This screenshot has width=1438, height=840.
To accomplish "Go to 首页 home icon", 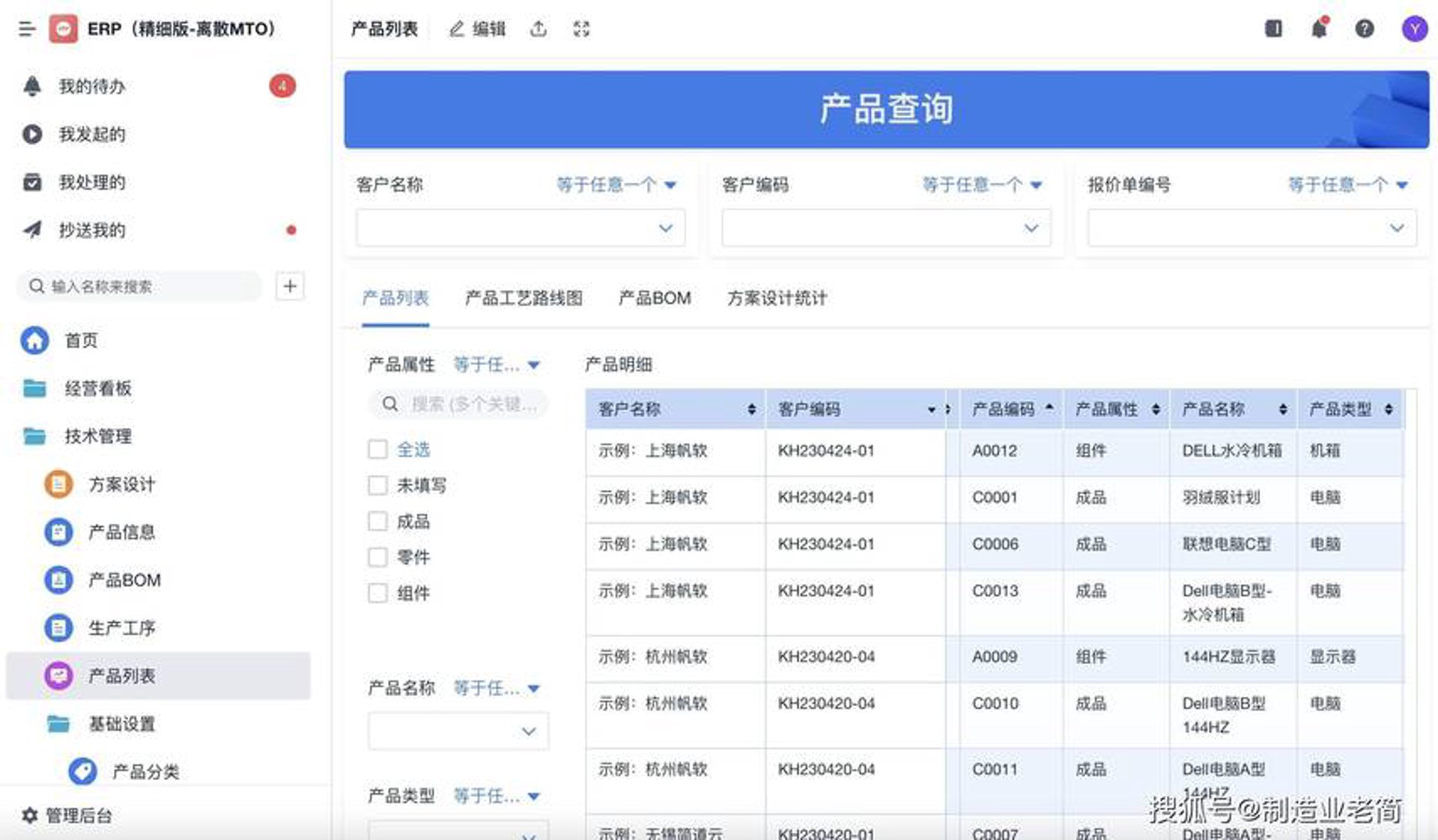I will [x=34, y=341].
